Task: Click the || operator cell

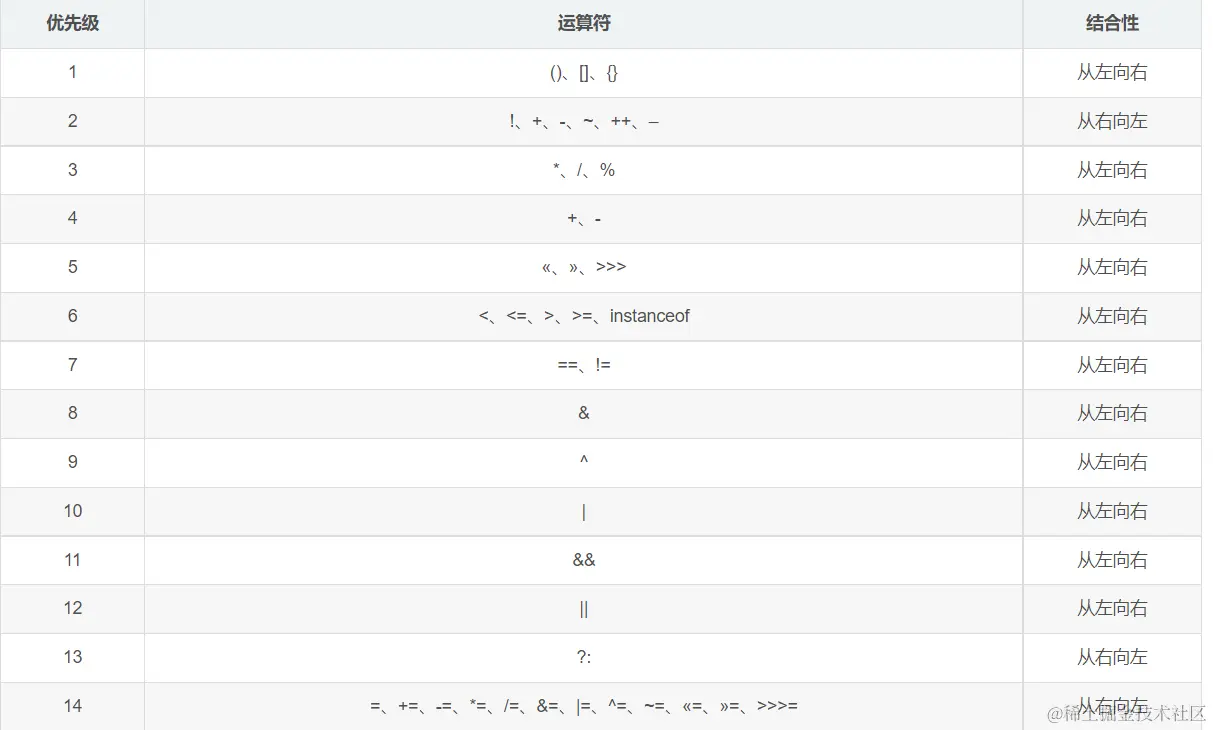Action: click(583, 608)
